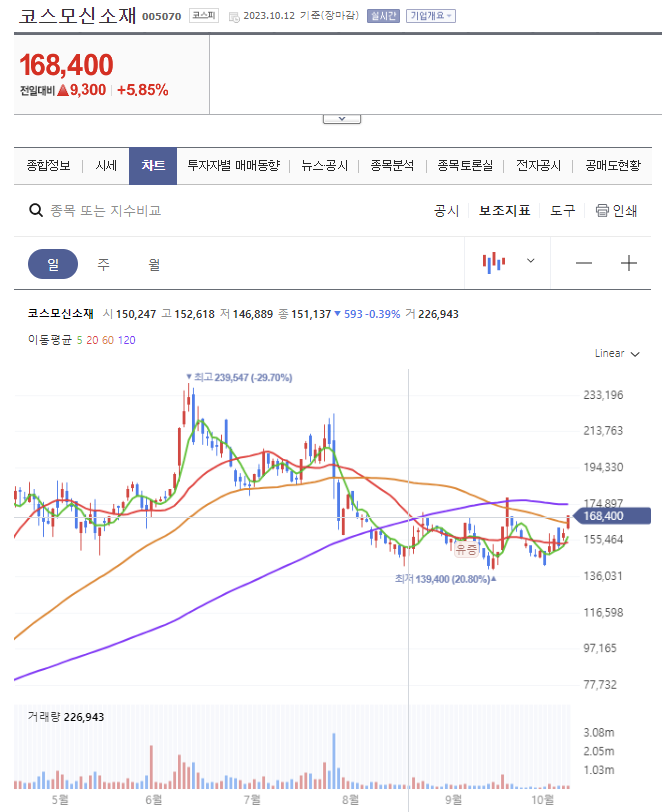
Task: Click the 종목 또는 지수비교 search field
Action: (x=105, y=211)
